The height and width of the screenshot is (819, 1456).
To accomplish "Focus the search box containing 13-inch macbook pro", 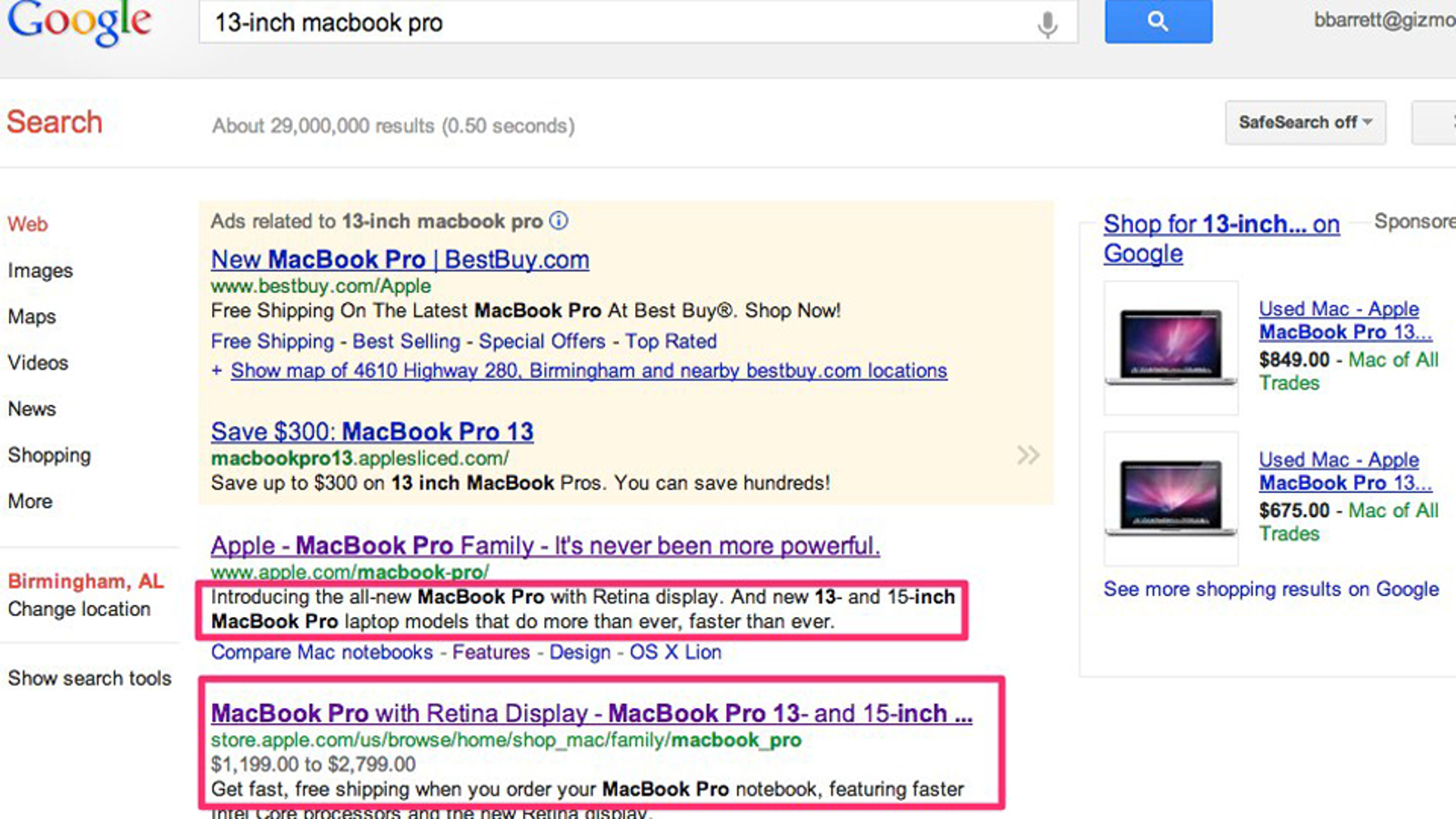I will [x=638, y=23].
